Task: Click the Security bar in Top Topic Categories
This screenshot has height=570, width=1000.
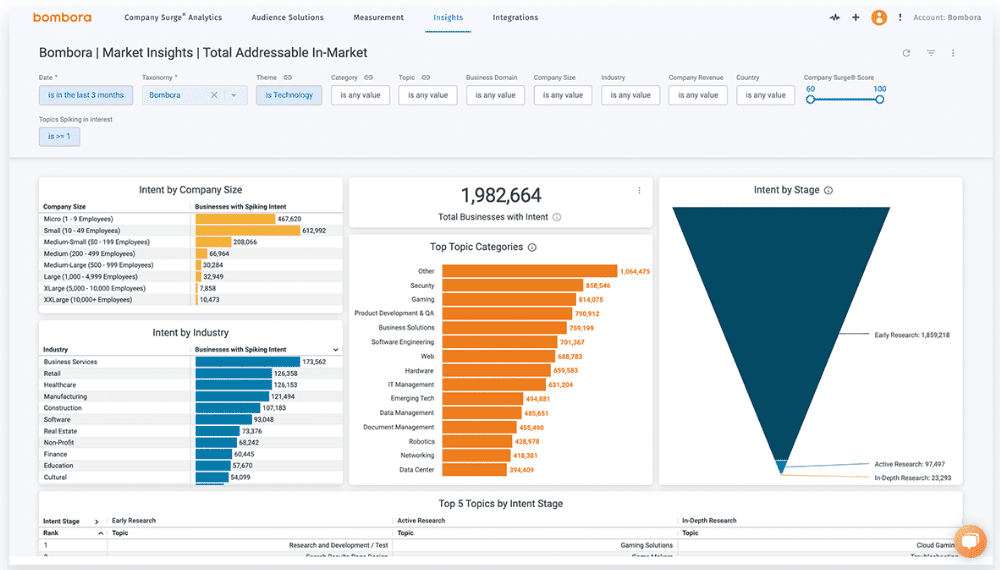Action: 512,285
